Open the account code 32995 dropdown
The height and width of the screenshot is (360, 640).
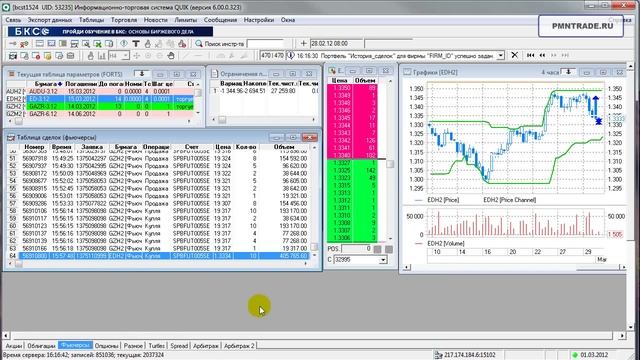[x=383, y=260]
